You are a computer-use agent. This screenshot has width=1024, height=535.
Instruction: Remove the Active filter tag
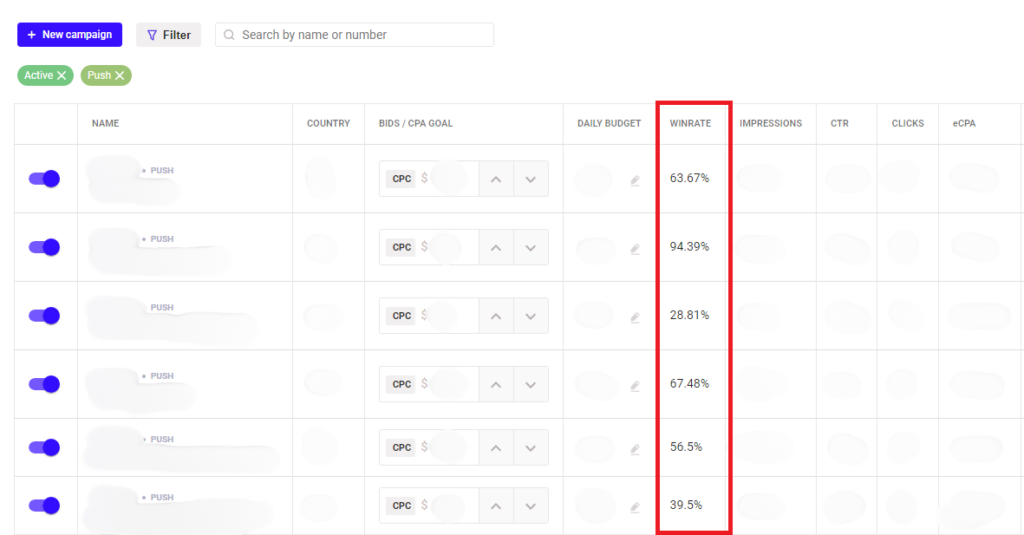(62, 76)
